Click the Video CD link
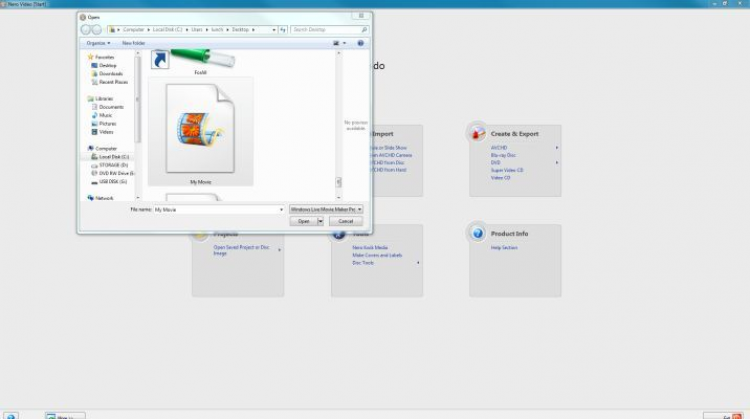This screenshot has height=419, width=750. click(x=500, y=177)
